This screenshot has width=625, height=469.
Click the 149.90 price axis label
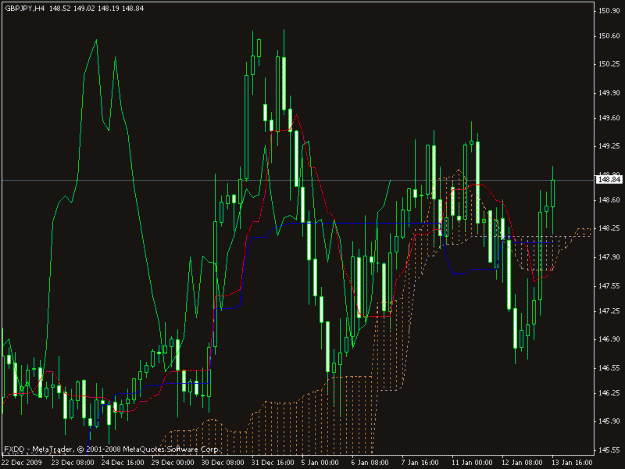point(609,93)
